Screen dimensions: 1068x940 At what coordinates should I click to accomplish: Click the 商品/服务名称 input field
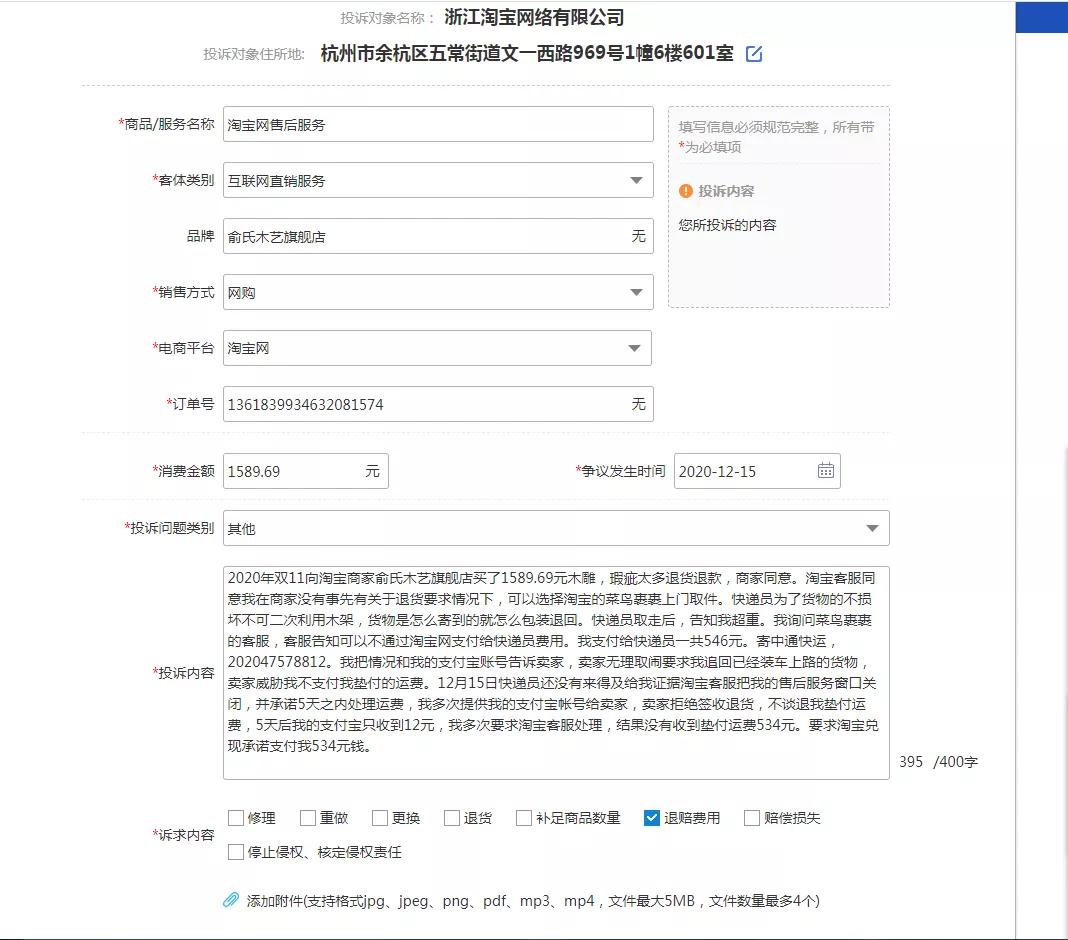tap(438, 124)
